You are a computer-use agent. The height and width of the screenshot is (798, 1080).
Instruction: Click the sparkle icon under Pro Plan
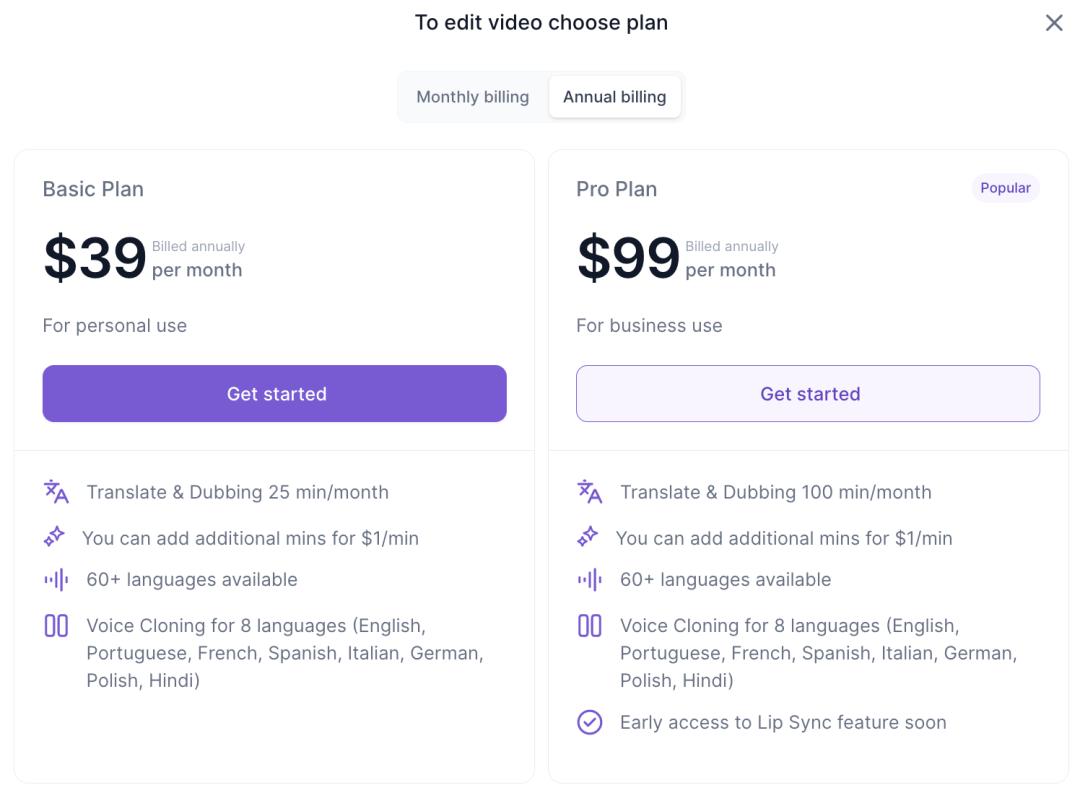588,537
